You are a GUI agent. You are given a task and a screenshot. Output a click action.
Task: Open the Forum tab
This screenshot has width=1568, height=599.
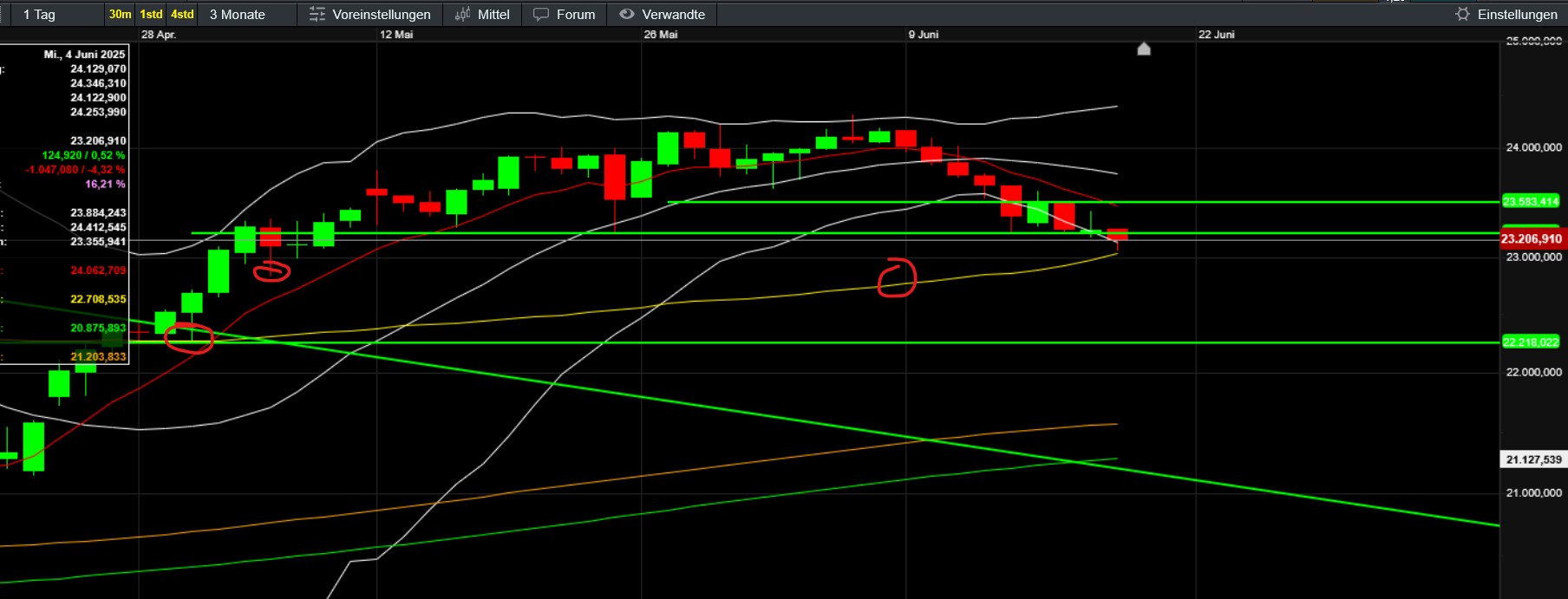[565, 15]
